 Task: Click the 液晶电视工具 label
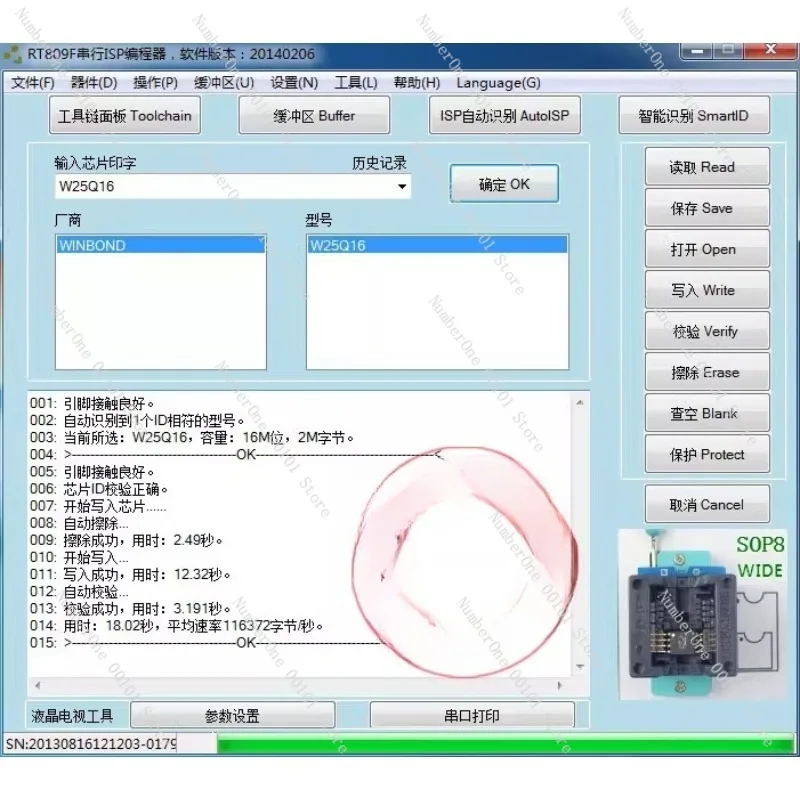[72, 716]
